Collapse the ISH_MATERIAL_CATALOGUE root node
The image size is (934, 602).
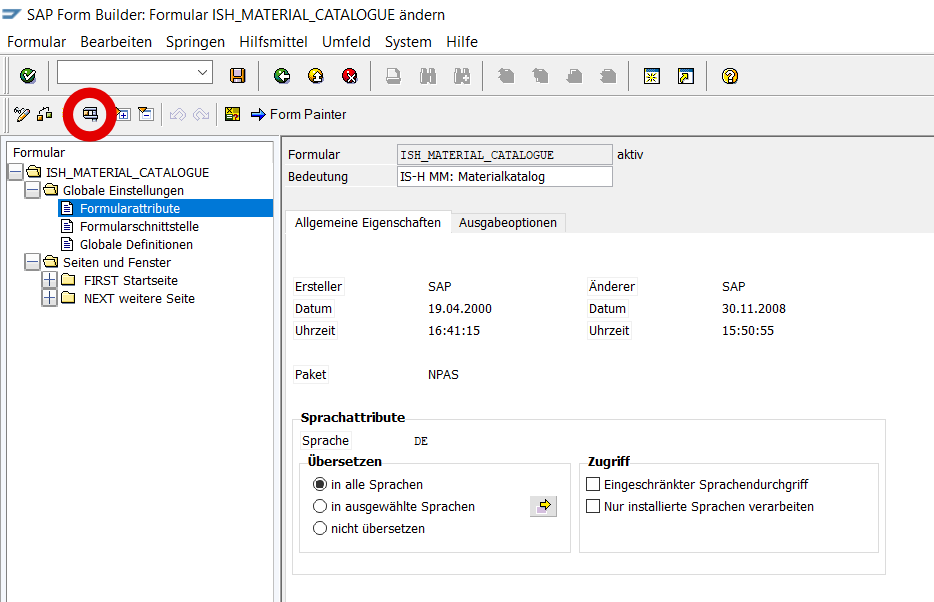[x=15, y=172]
